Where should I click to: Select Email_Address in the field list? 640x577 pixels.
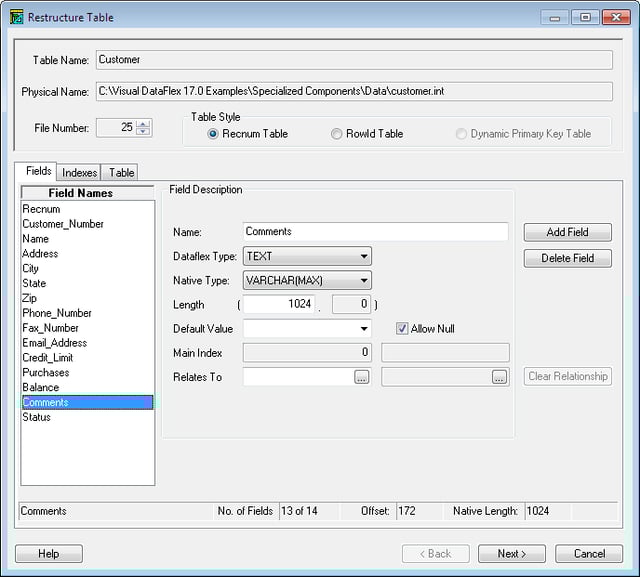[x=88, y=343]
